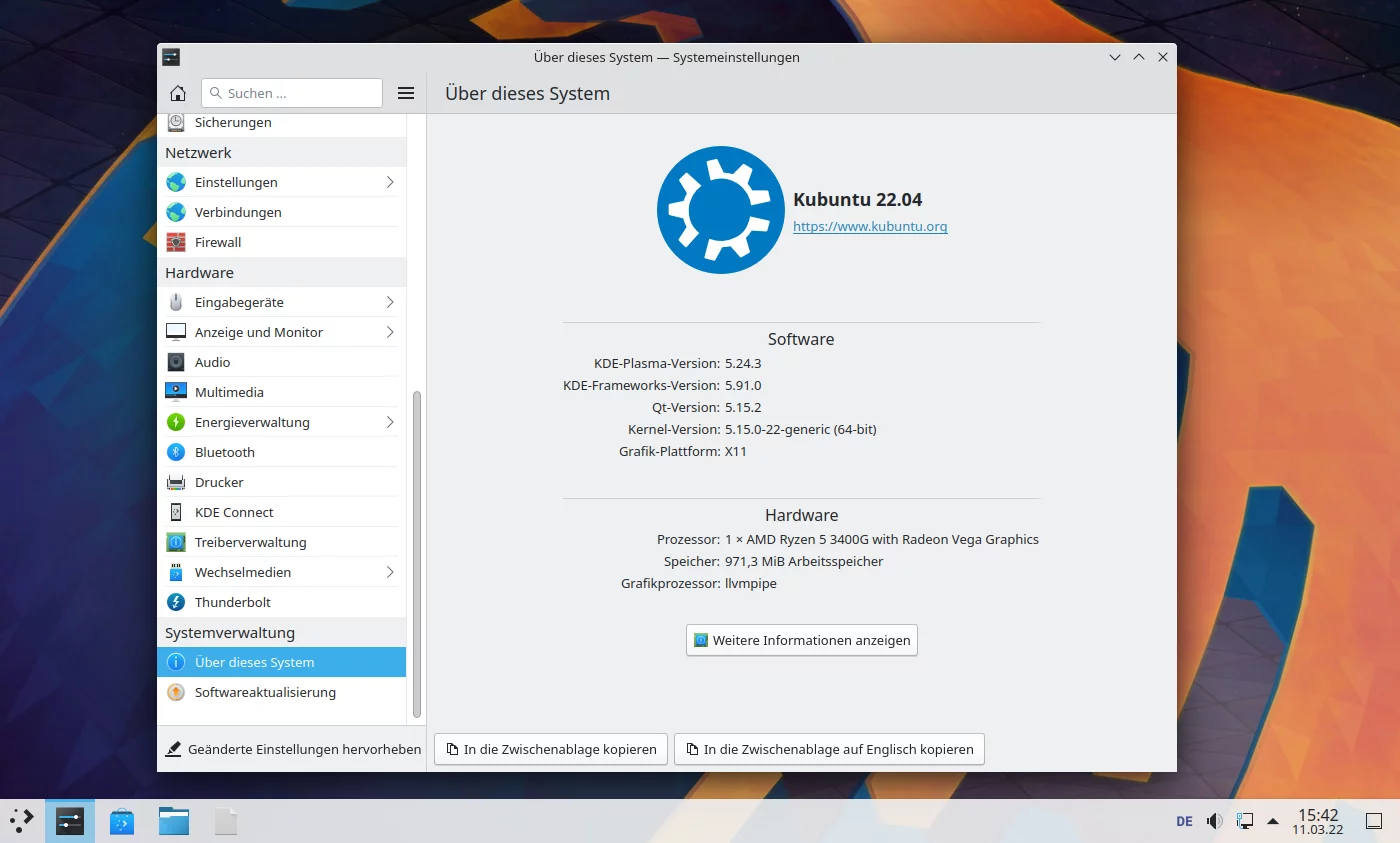
Task: Open Softwareaktualisierung entry
Action: pyautogui.click(x=281, y=692)
